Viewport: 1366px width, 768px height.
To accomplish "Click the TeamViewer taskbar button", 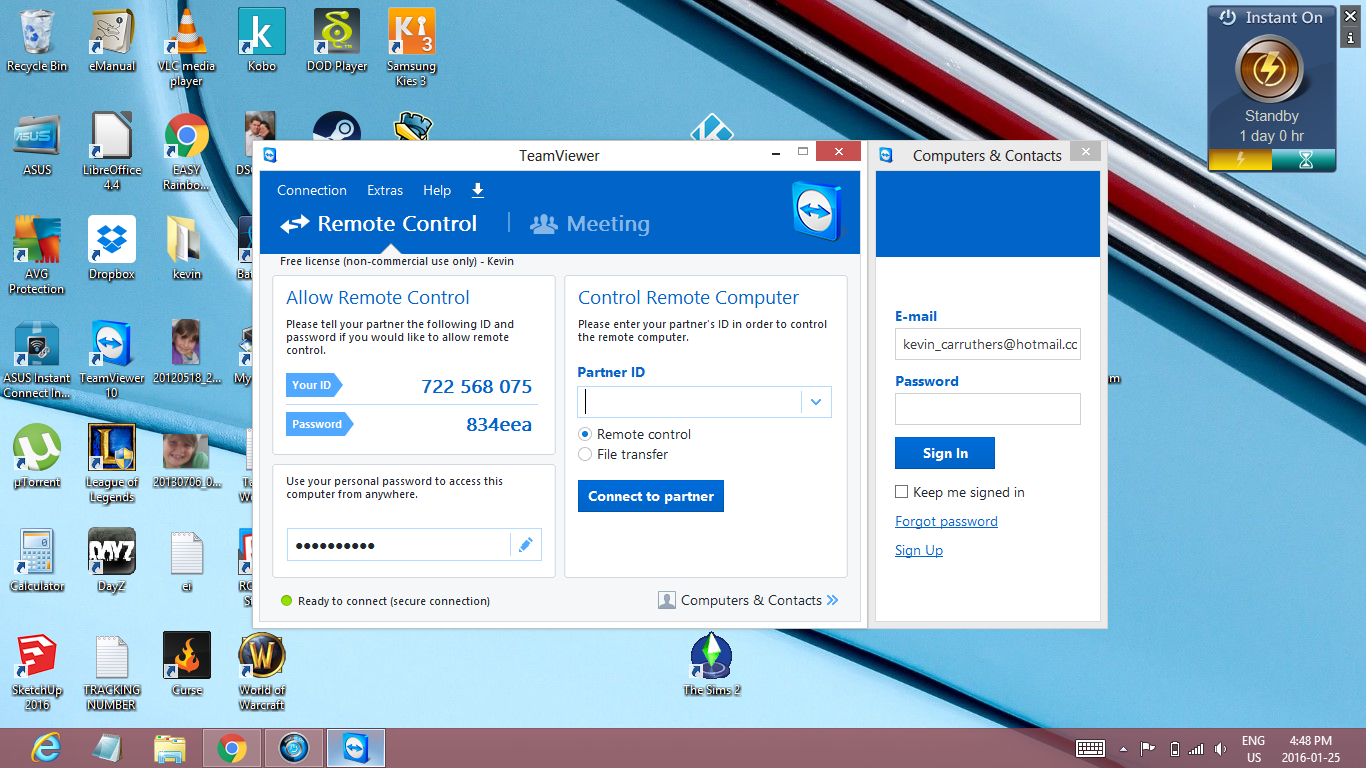I will 356,748.
